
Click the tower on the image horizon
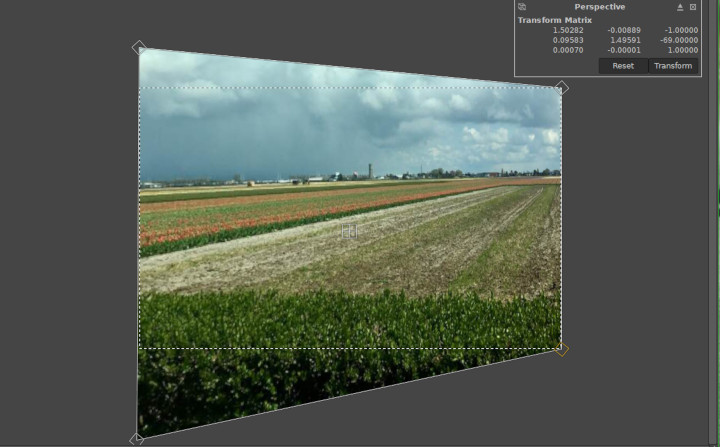[369, 170]
